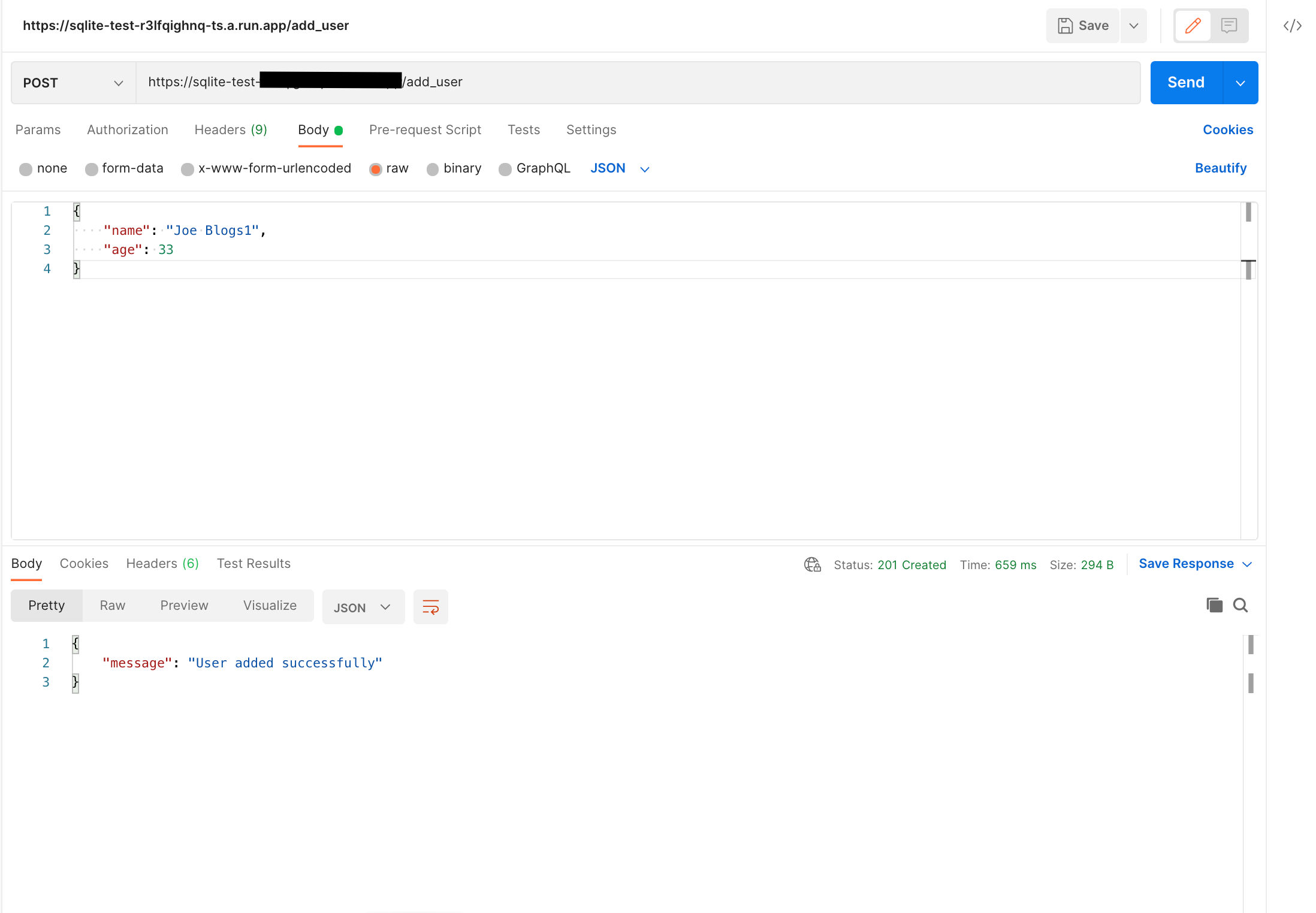Click the network globe lock icon
The height and width of the screenshot is (913, 1316).
pyautogui.click(x=812, y=564)
